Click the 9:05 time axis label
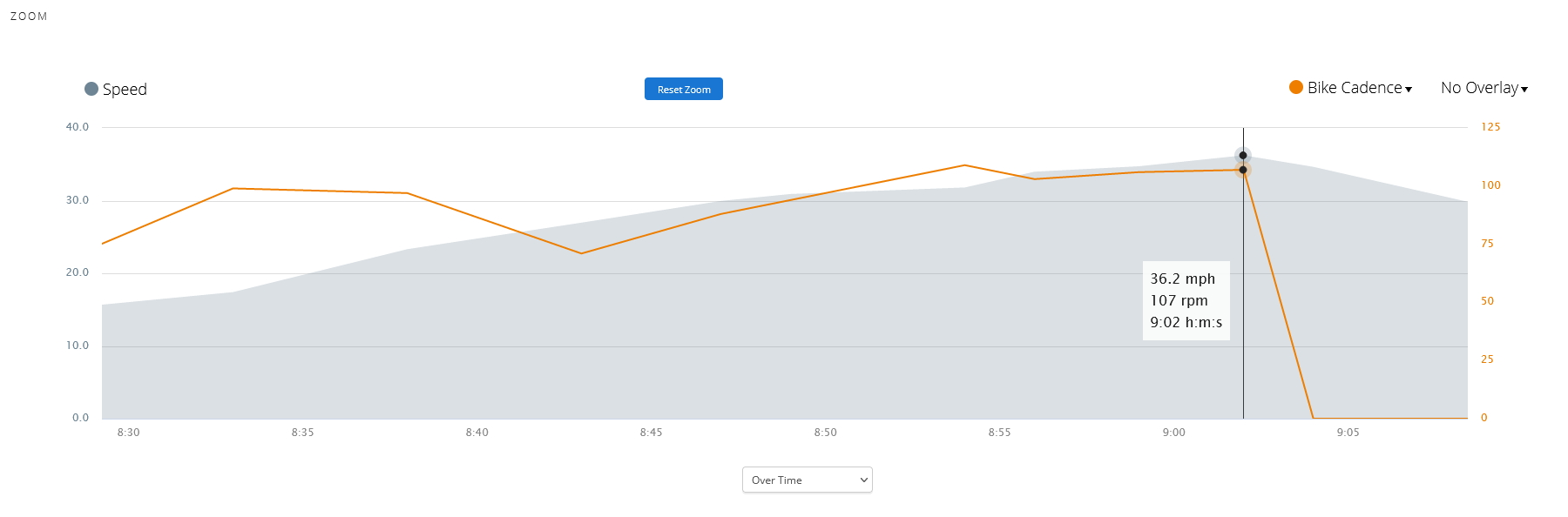Image resolution: width=1568 pixels, height=517 pixels. [x=1348, y=433]
